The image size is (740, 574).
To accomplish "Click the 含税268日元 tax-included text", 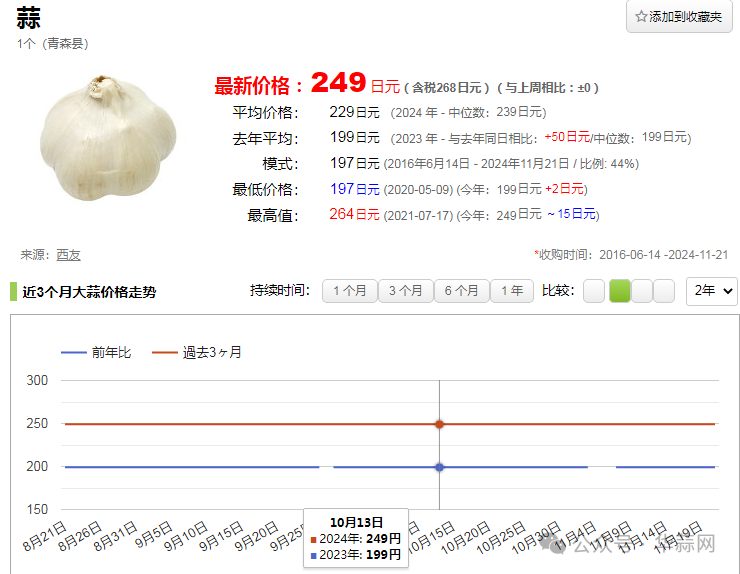I will [x=446, y=88].
